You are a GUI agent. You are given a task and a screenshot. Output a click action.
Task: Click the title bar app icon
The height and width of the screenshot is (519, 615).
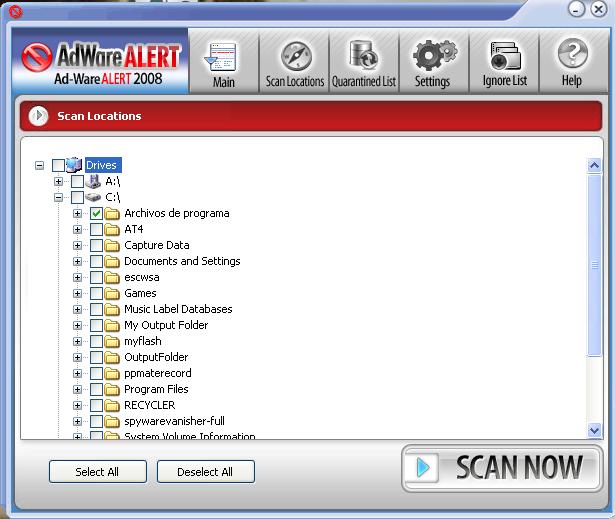pos(16,12)
